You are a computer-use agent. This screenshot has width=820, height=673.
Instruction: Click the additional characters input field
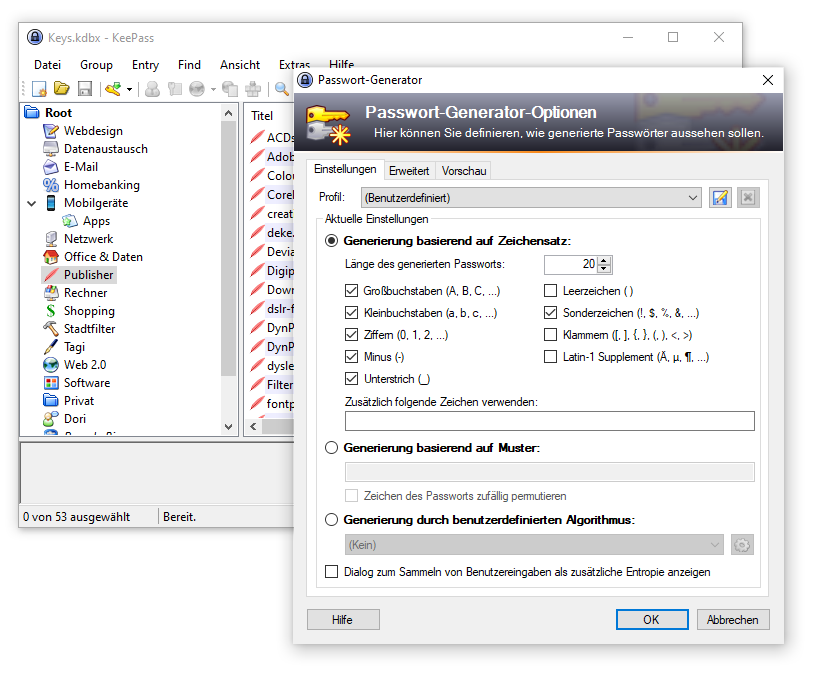click(550, 421)
